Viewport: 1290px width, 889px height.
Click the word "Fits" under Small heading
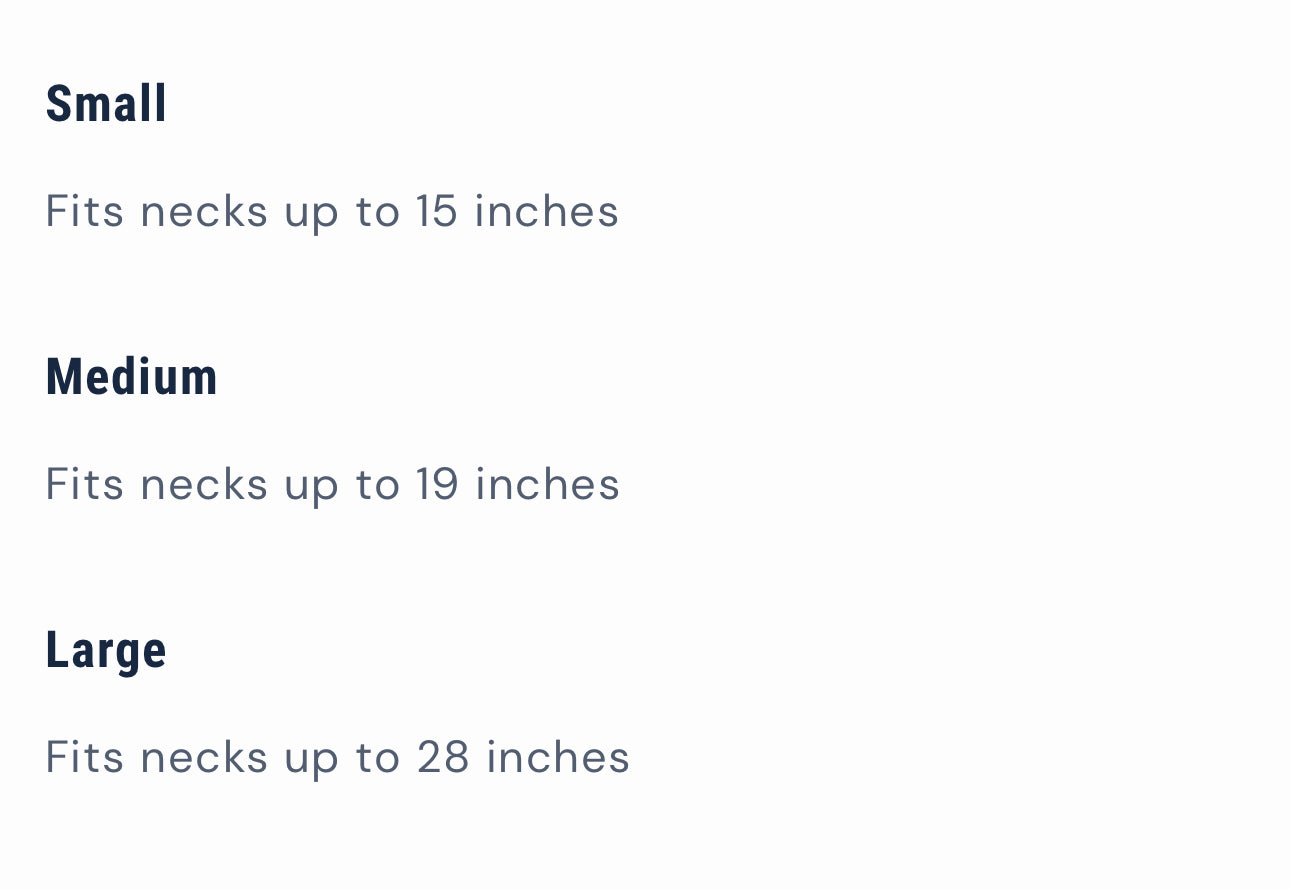click(84, 212)
